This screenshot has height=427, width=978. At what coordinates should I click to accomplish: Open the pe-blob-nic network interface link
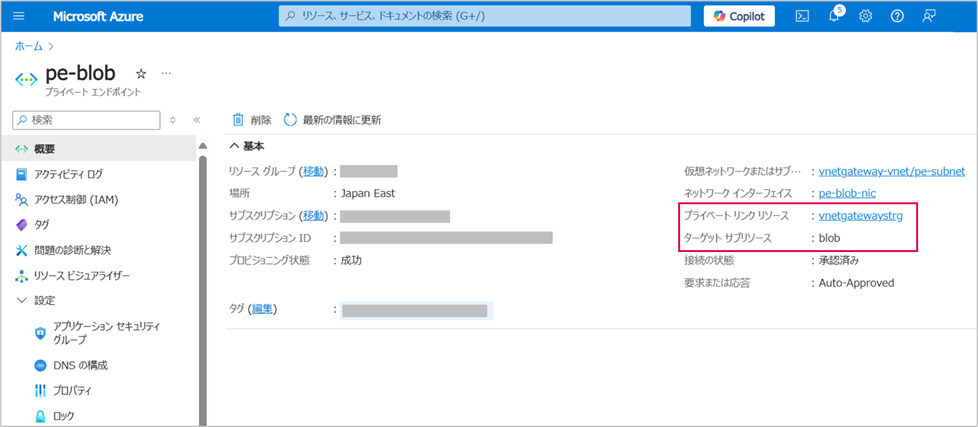point(847,193)
